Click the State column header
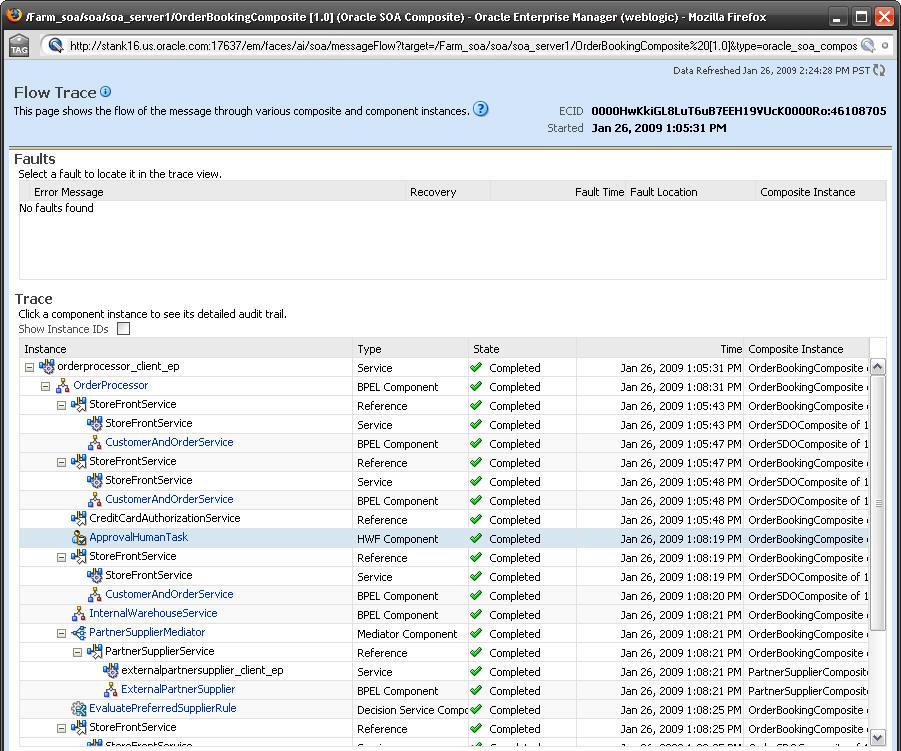The width and height of the screenshot is (901, 751). [522, 348]
